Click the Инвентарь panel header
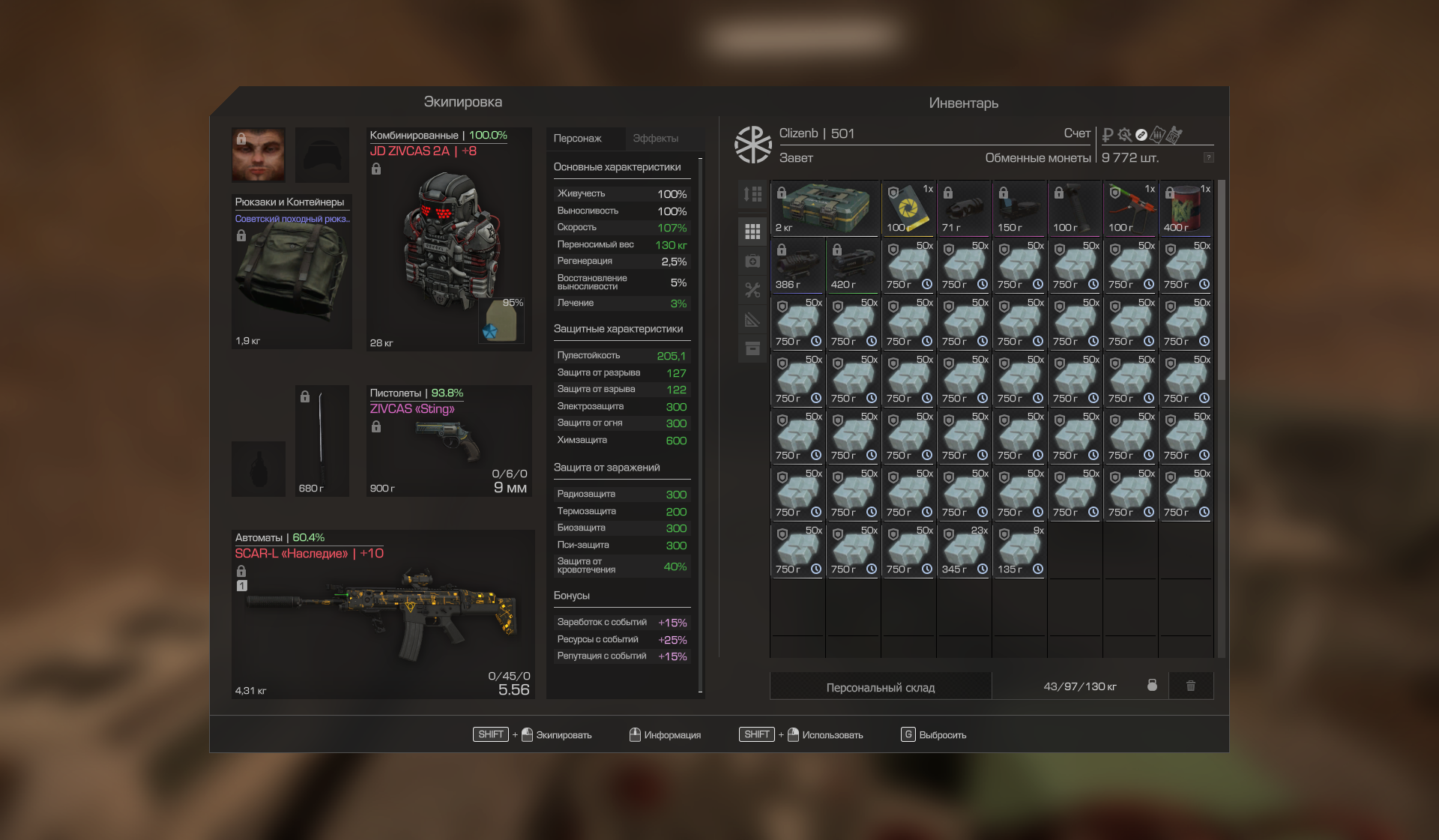 (x=963, y=103)
